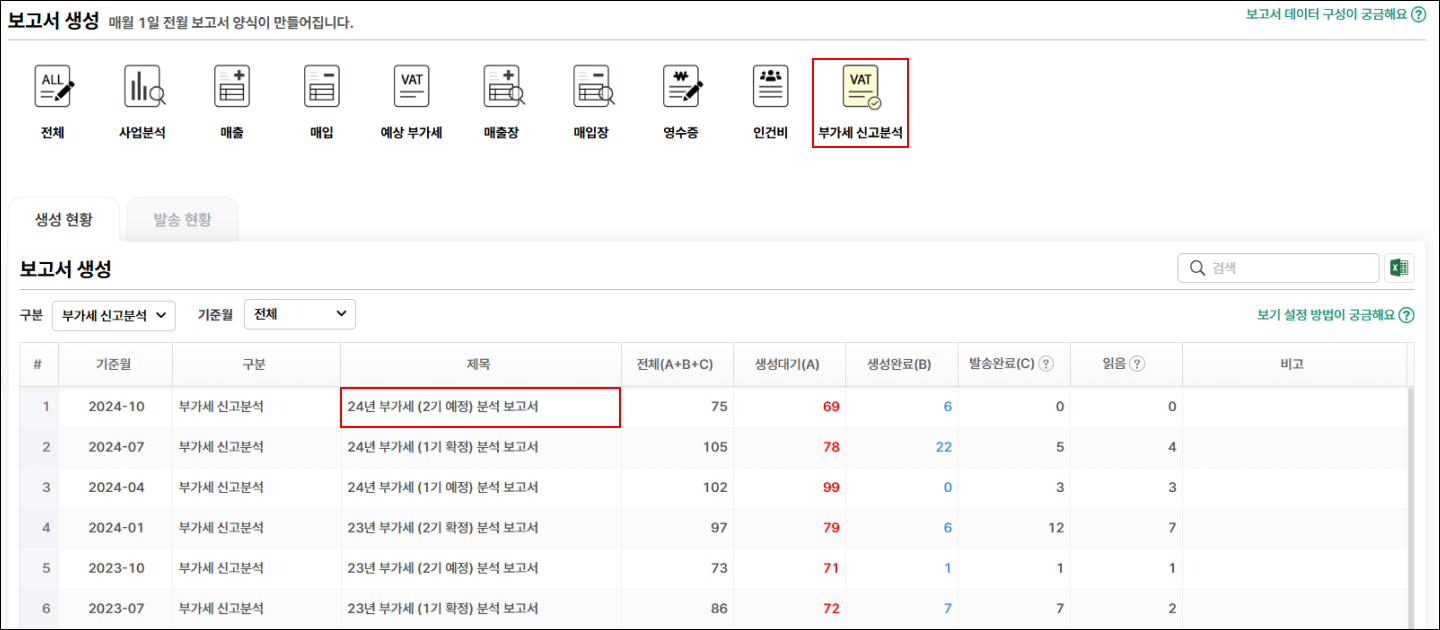Open the 예상 부가세 VAT icon
Screen dimensions: 1440x630
tap(411, 88)
